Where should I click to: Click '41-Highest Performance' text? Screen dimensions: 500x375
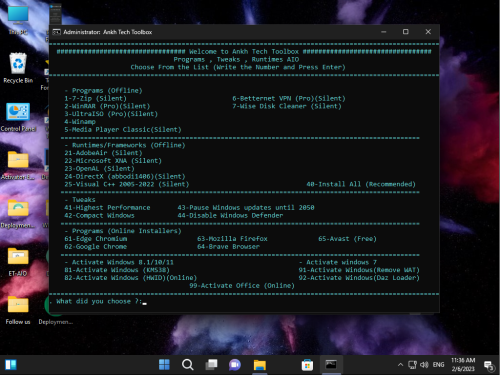click(107, 207)
